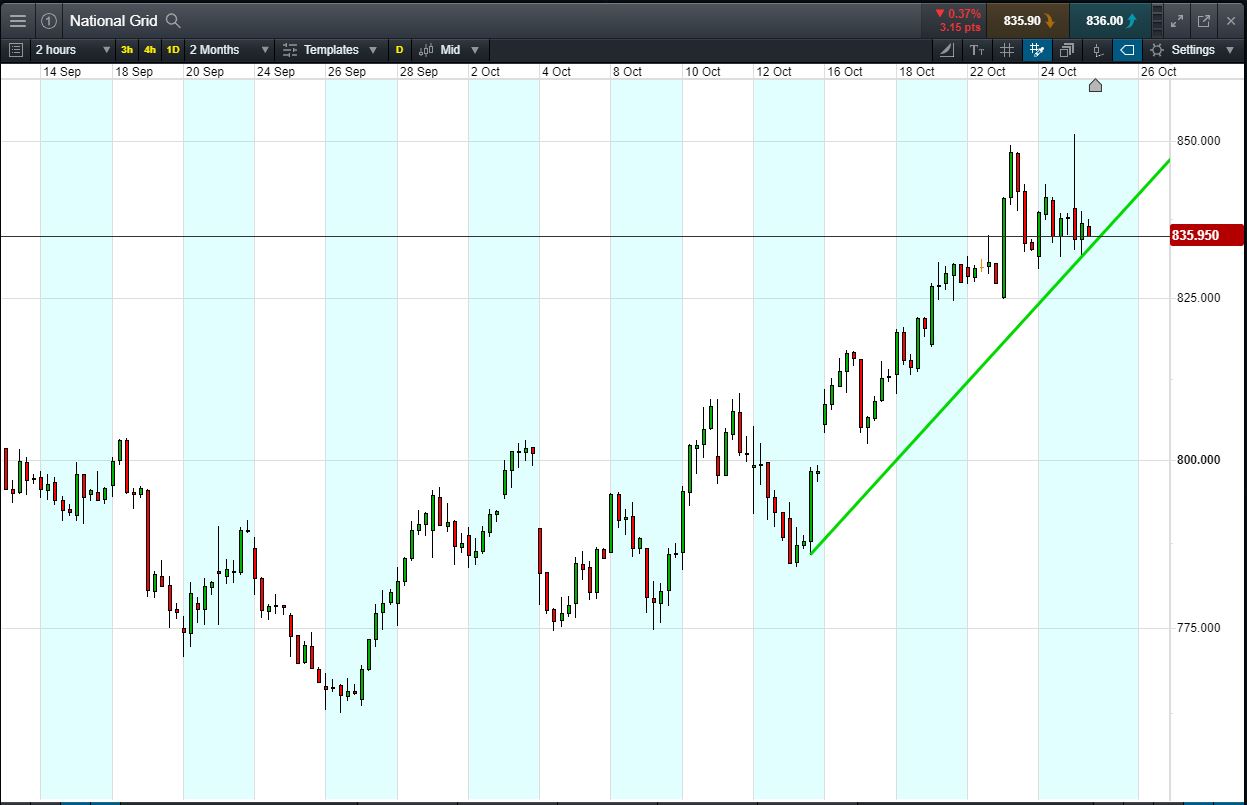Click the grey time marker near 24 Oct
Viewport: 1247px width, 805px height.
(x=1095, y=86)
